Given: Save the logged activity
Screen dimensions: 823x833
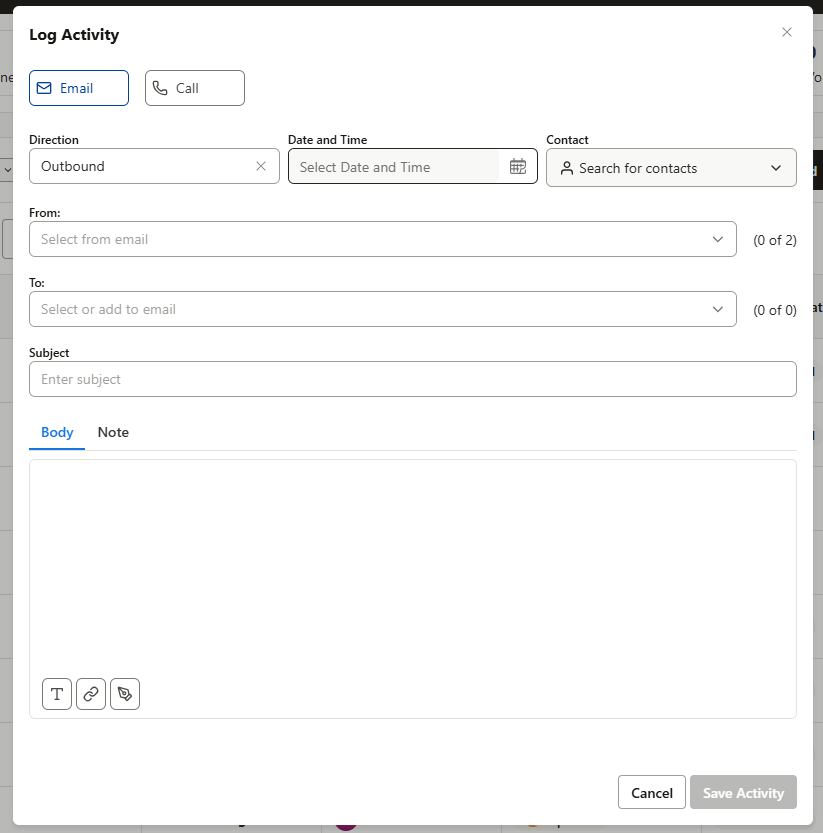Looking at the screenshot, I should click(743, 792).
